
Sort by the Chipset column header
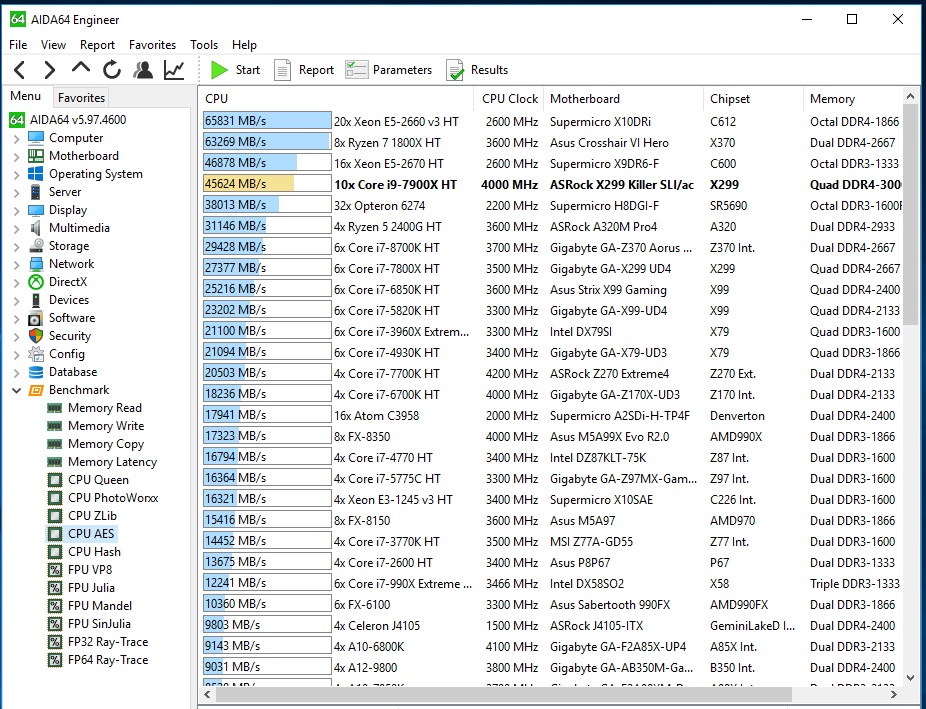click(754, 99)
